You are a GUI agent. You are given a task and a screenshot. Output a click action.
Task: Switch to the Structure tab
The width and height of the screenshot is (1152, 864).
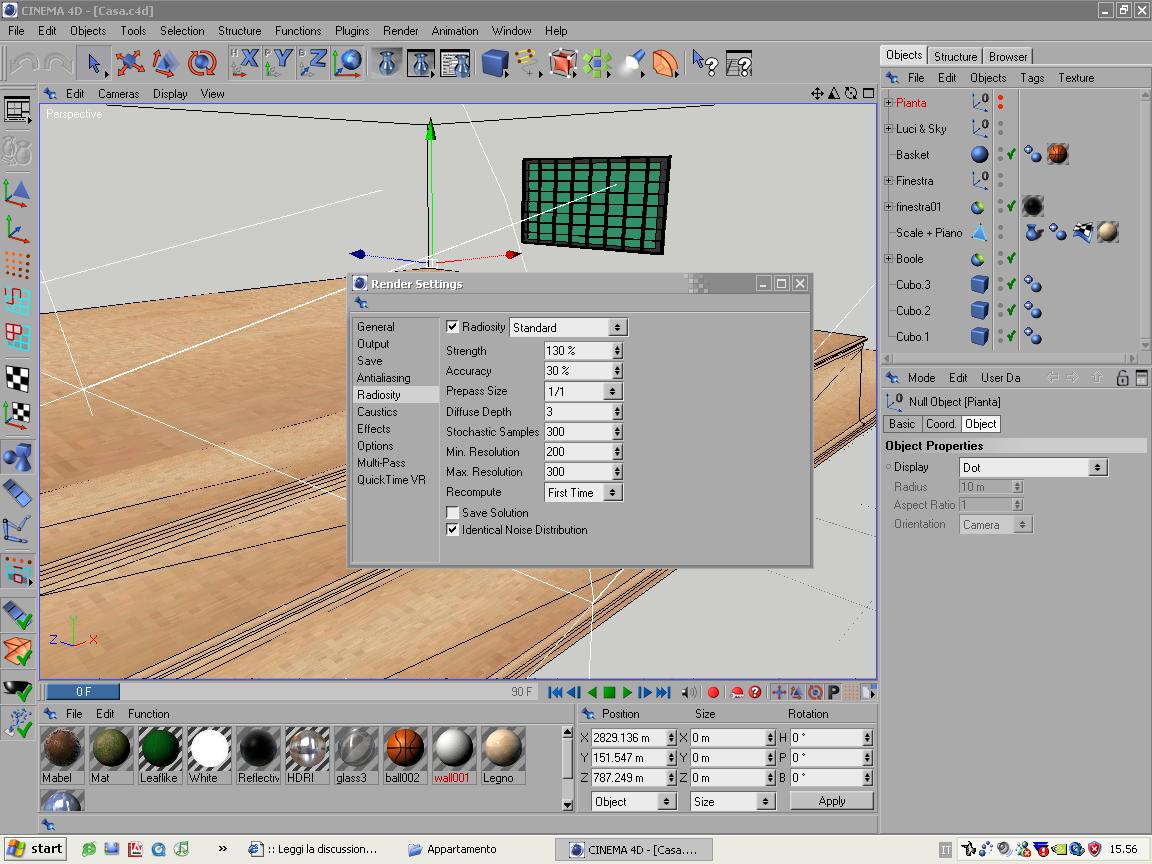click(x=955, y=56)
